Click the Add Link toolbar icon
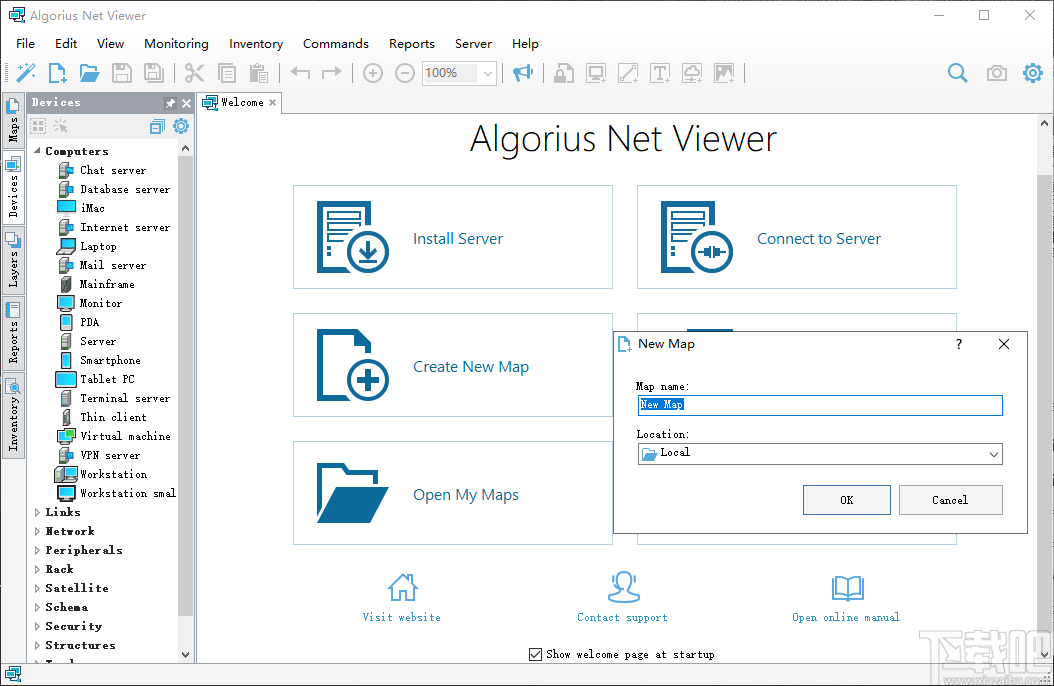 click(628, 73)
